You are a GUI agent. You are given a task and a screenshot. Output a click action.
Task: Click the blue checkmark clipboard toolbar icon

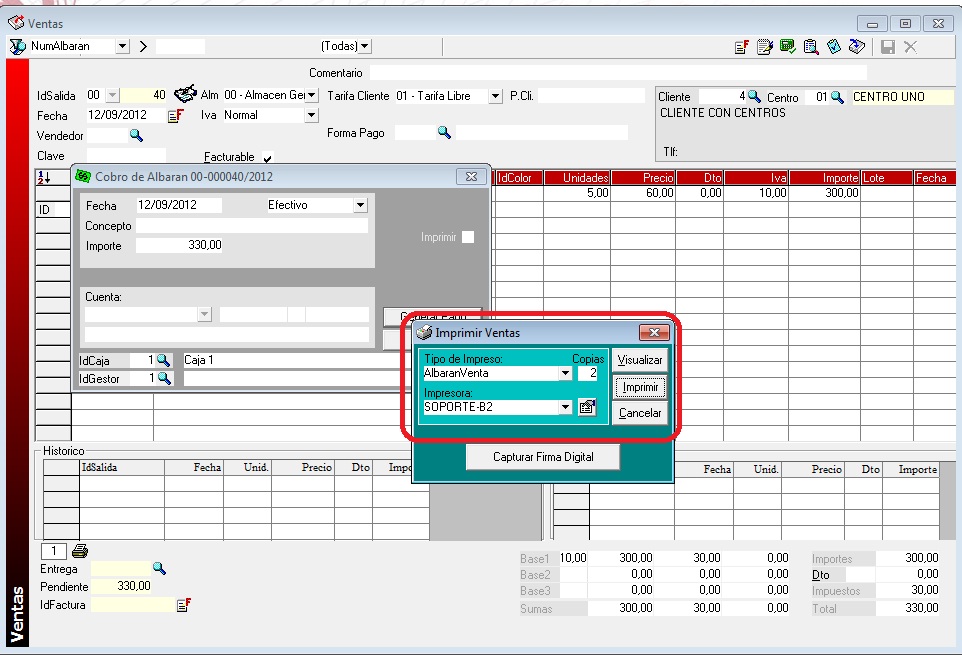[x=834, y=47]
